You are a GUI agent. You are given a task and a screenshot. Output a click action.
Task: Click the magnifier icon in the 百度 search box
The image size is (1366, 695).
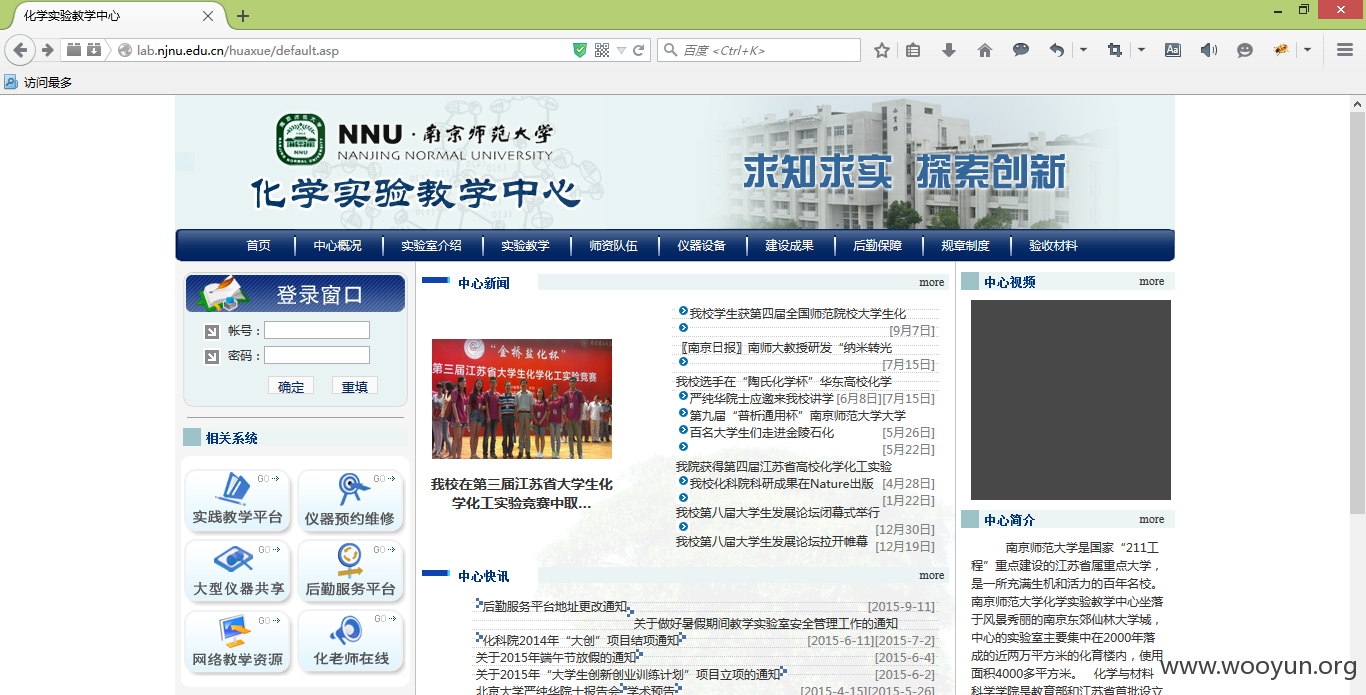(x=671, y=50)
